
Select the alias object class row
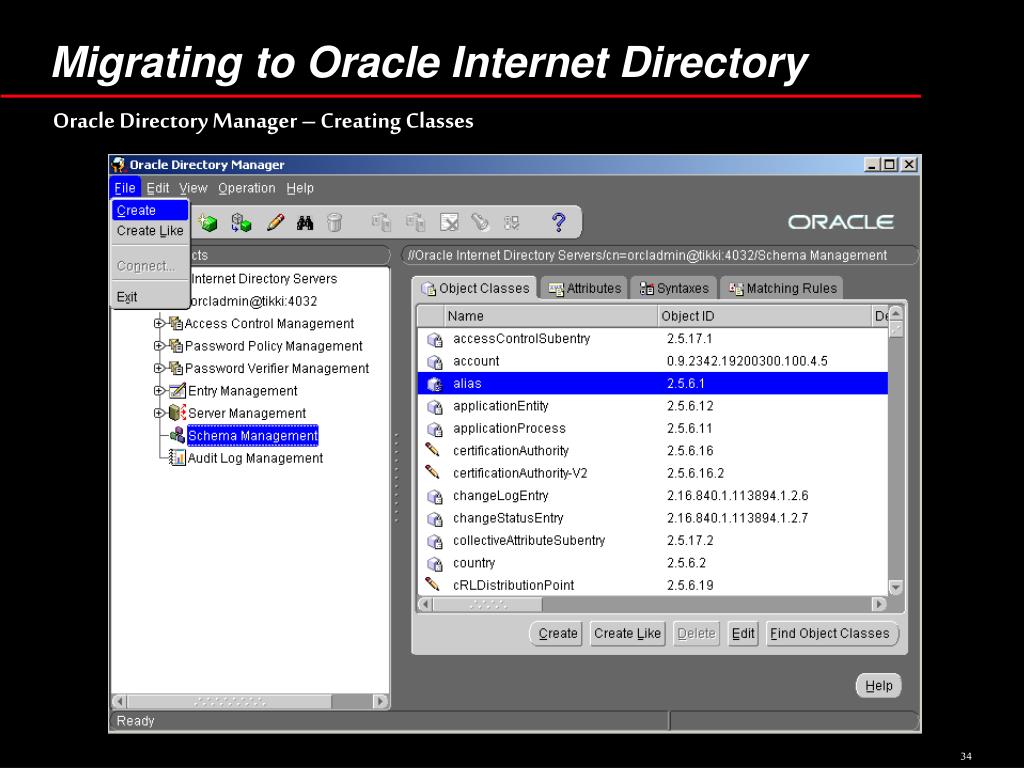pos(653,383)
